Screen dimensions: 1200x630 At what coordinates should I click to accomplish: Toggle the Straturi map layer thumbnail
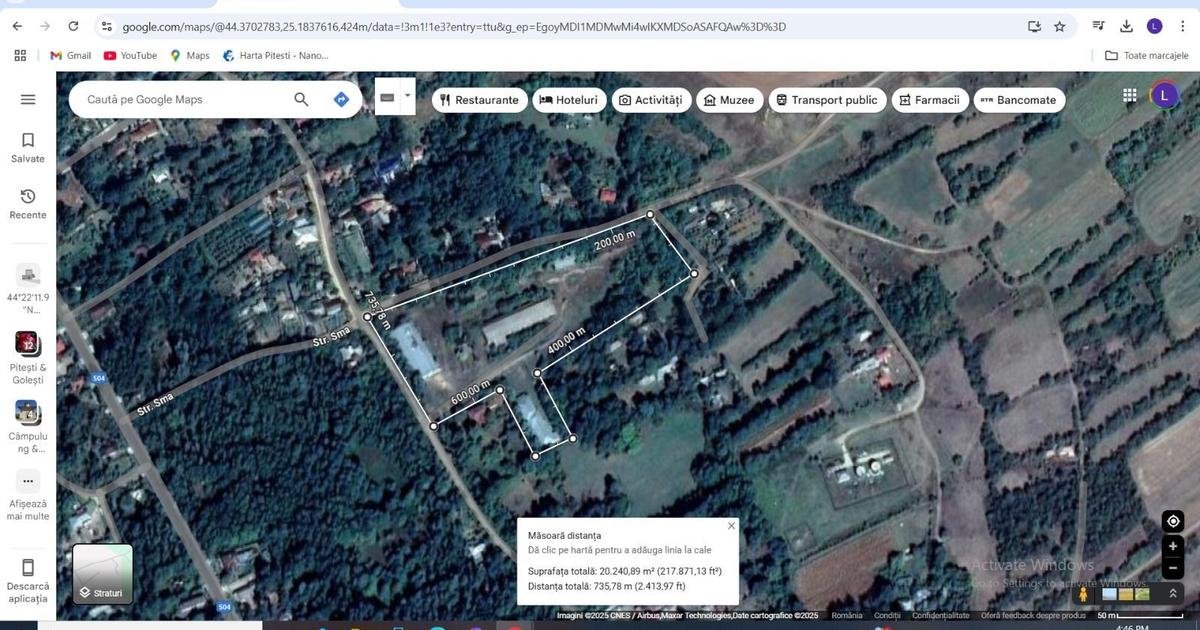[x=102, y=574]
